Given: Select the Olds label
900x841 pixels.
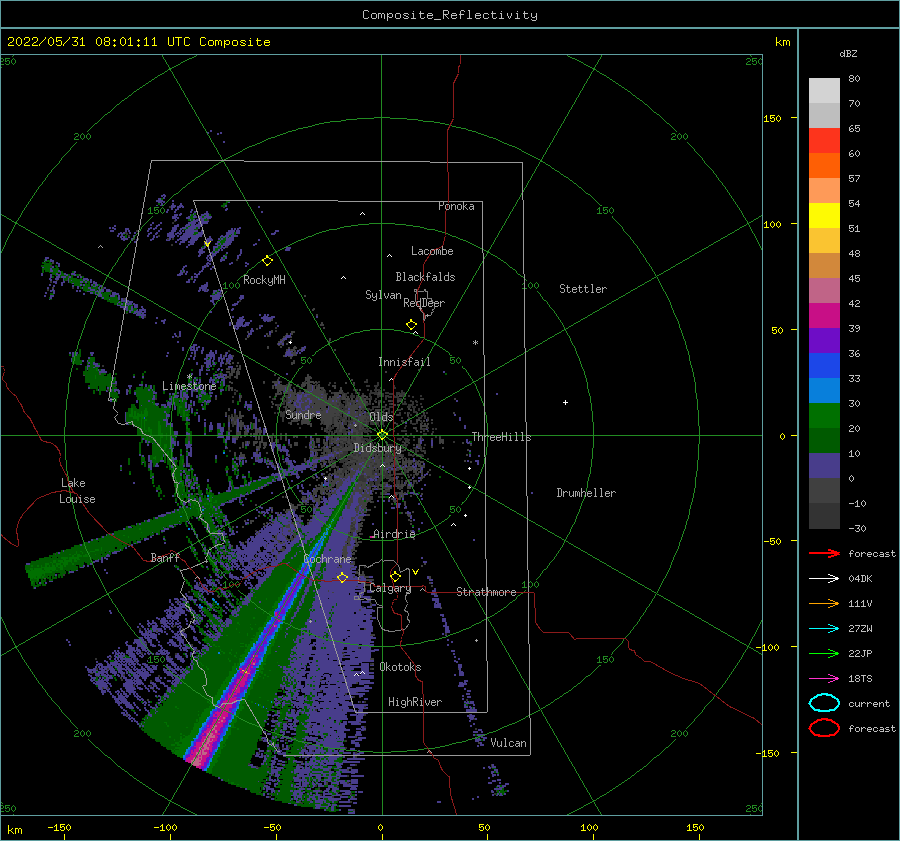Looking at the screenshot, I should tap(381, 417).
